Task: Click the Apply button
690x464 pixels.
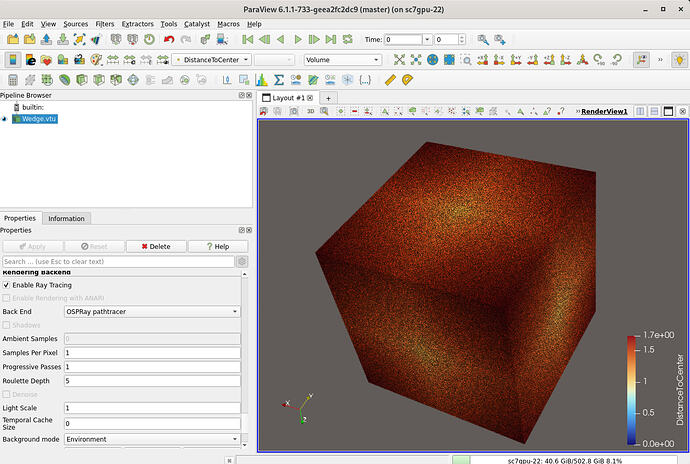Action: (33, 247)
